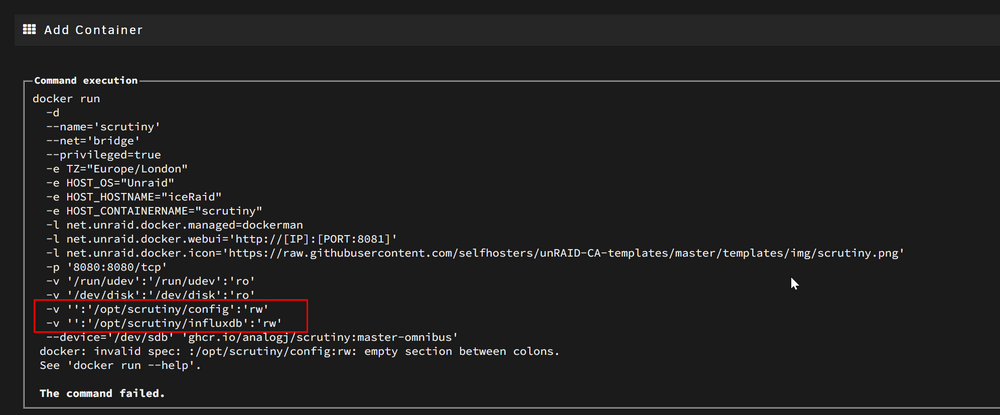Click the Add Container heading text

[x=93, y=30]
